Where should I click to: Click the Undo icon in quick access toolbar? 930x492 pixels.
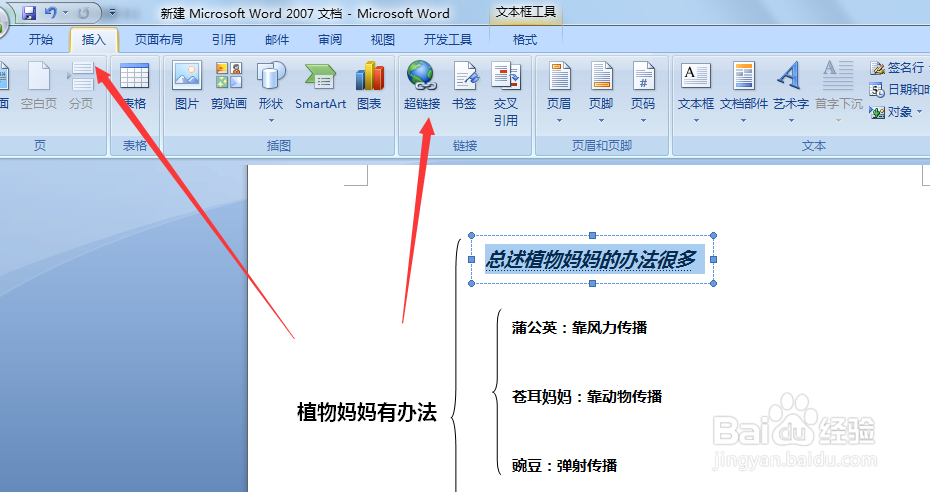(51, 12)
